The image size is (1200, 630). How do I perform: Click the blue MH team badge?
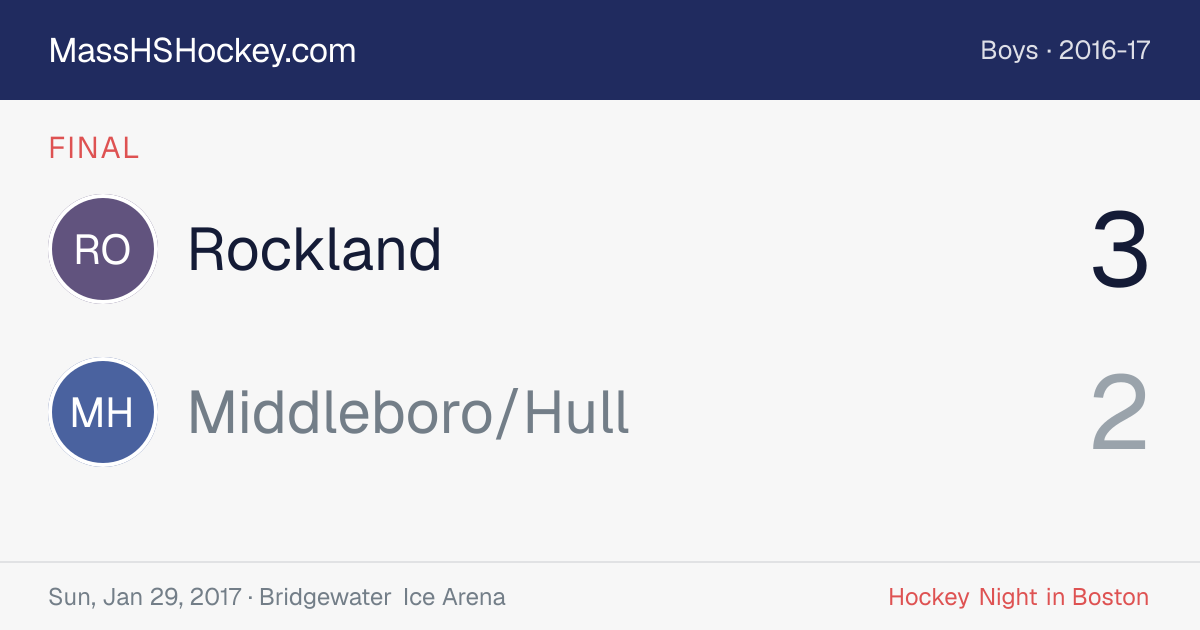pyautogui.click(x=102, y=413)
